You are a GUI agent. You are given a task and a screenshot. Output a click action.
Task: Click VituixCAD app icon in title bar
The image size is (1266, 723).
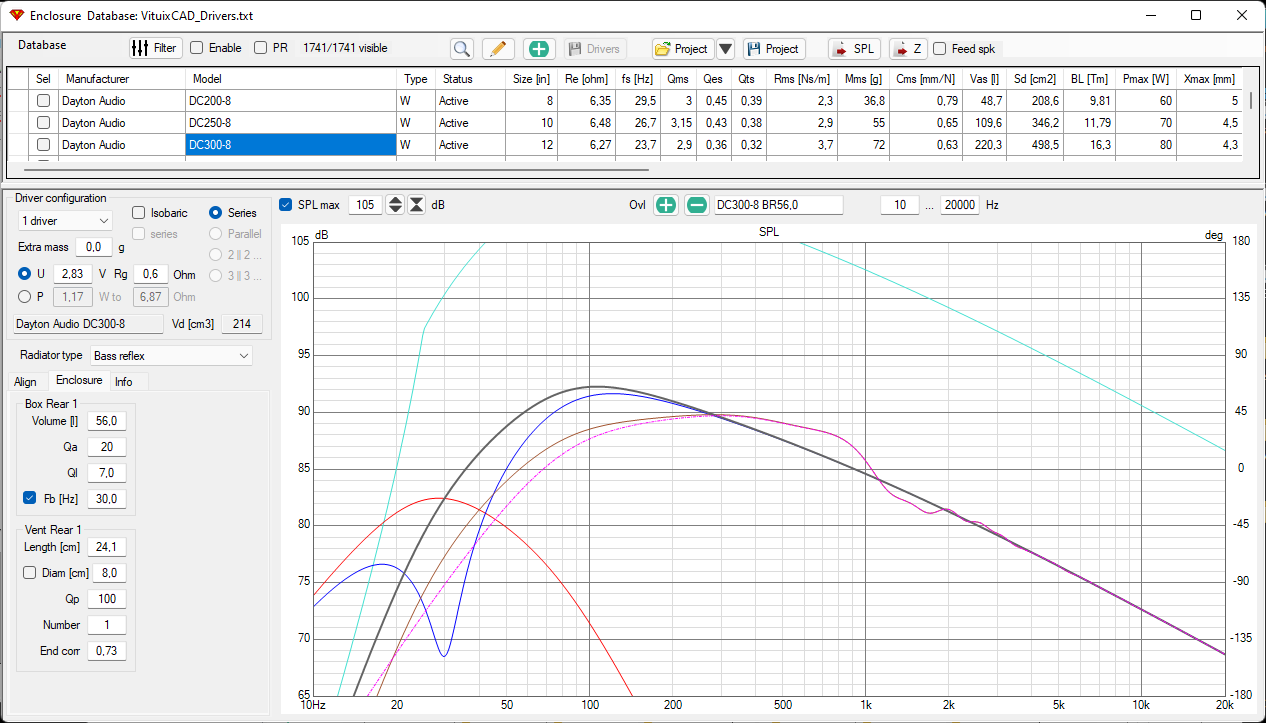(x=15, y=15)
